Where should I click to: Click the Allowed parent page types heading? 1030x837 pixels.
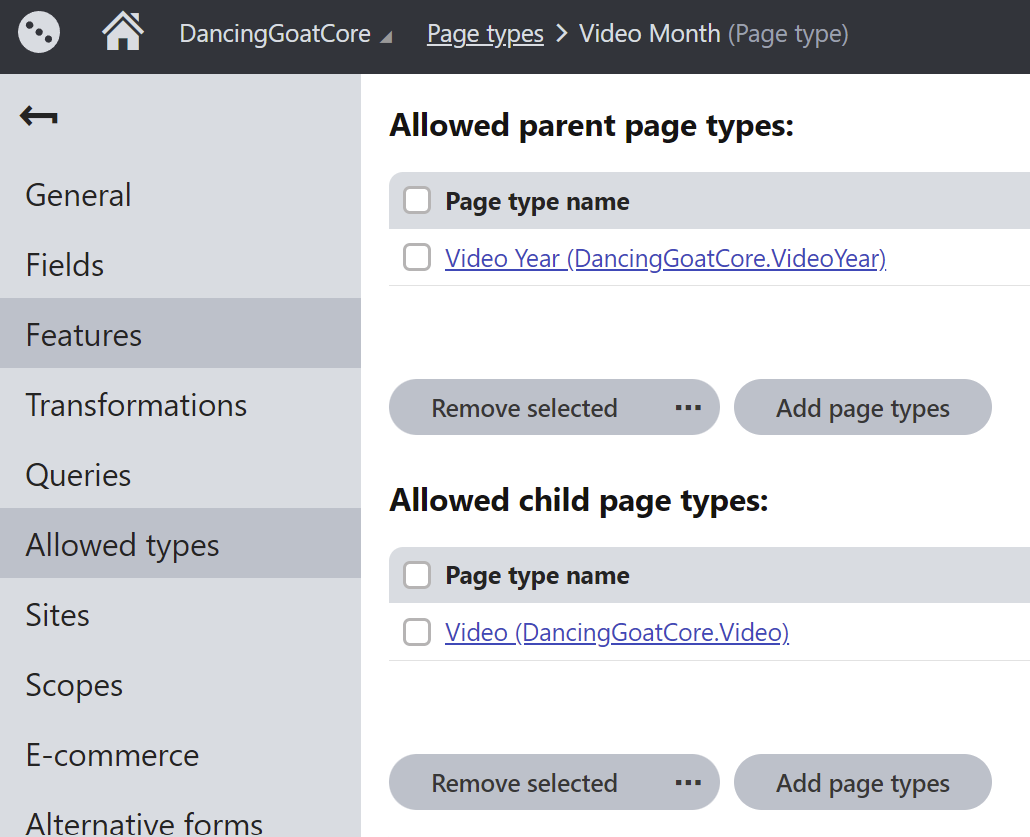click(x=591, y=125)
